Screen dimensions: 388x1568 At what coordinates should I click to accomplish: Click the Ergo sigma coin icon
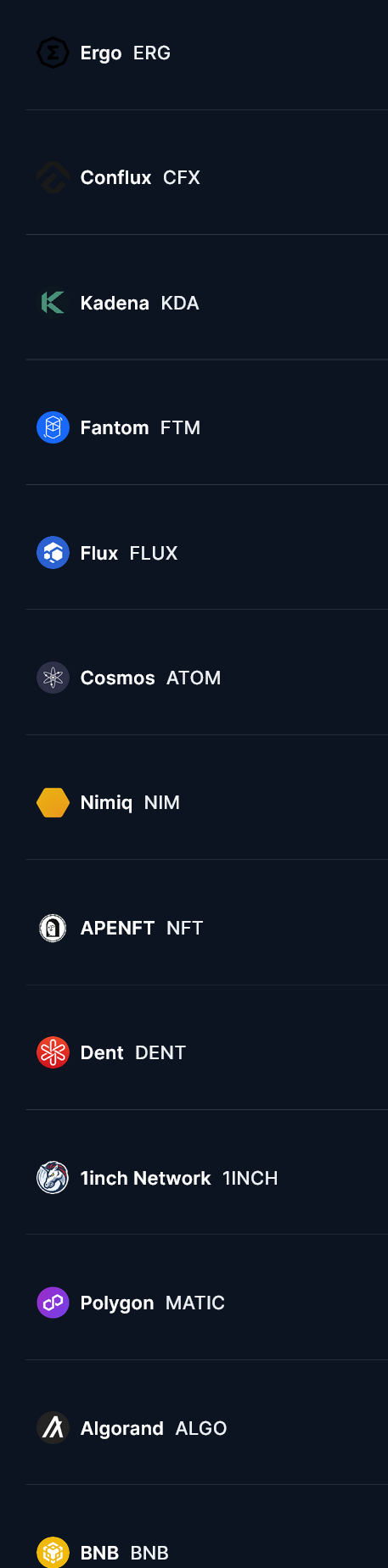click(53, 53)
